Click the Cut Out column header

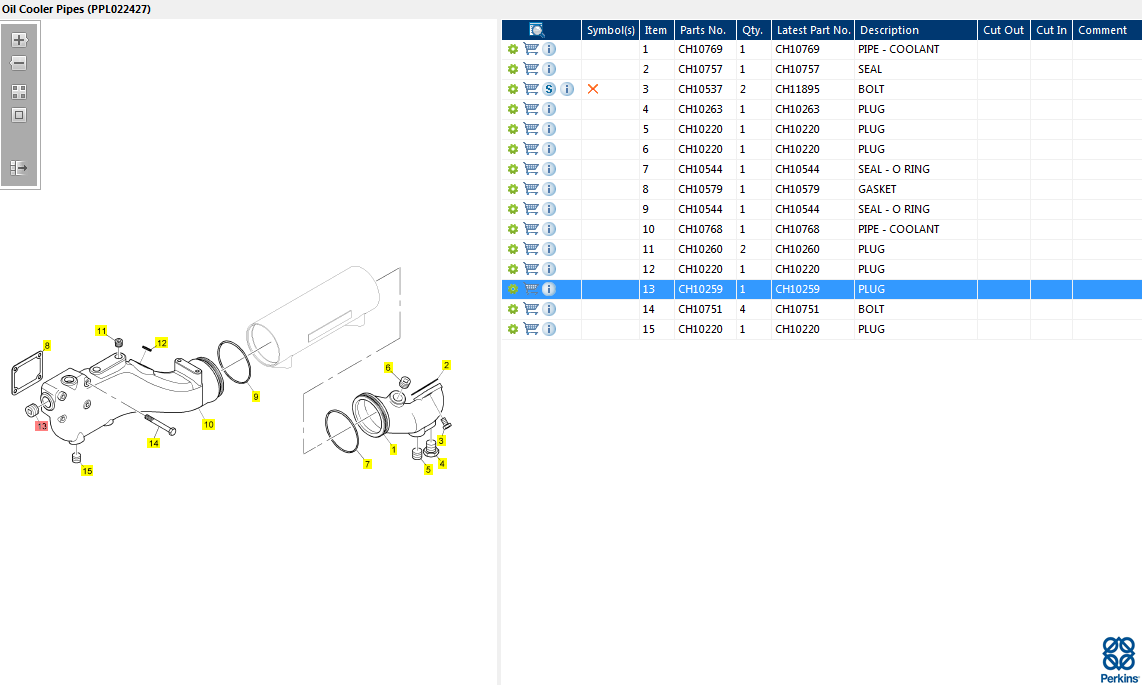click(x=1004, y=30)
